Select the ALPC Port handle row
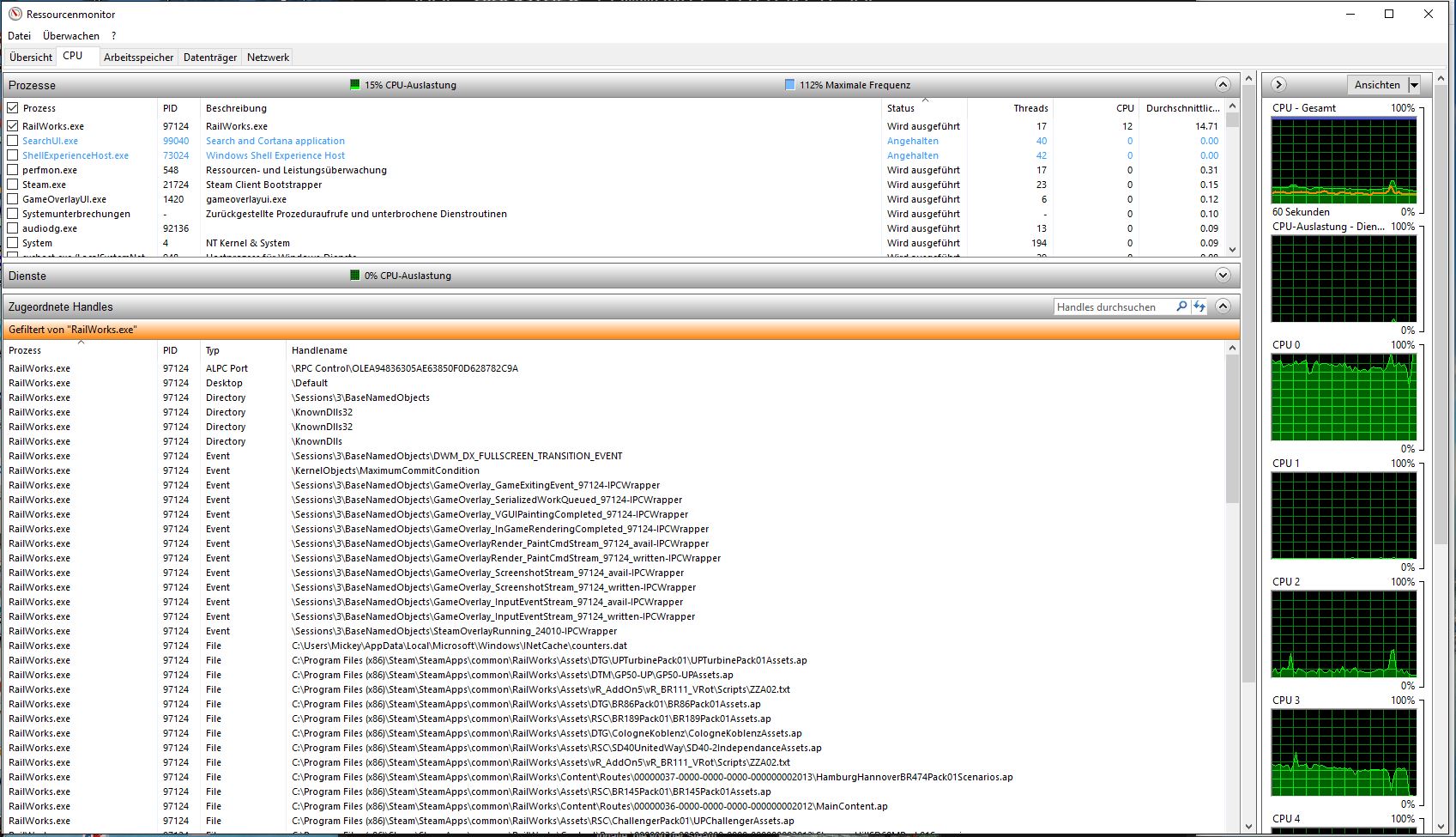Viewport: 1456px width, 837px height. (613, 368)
